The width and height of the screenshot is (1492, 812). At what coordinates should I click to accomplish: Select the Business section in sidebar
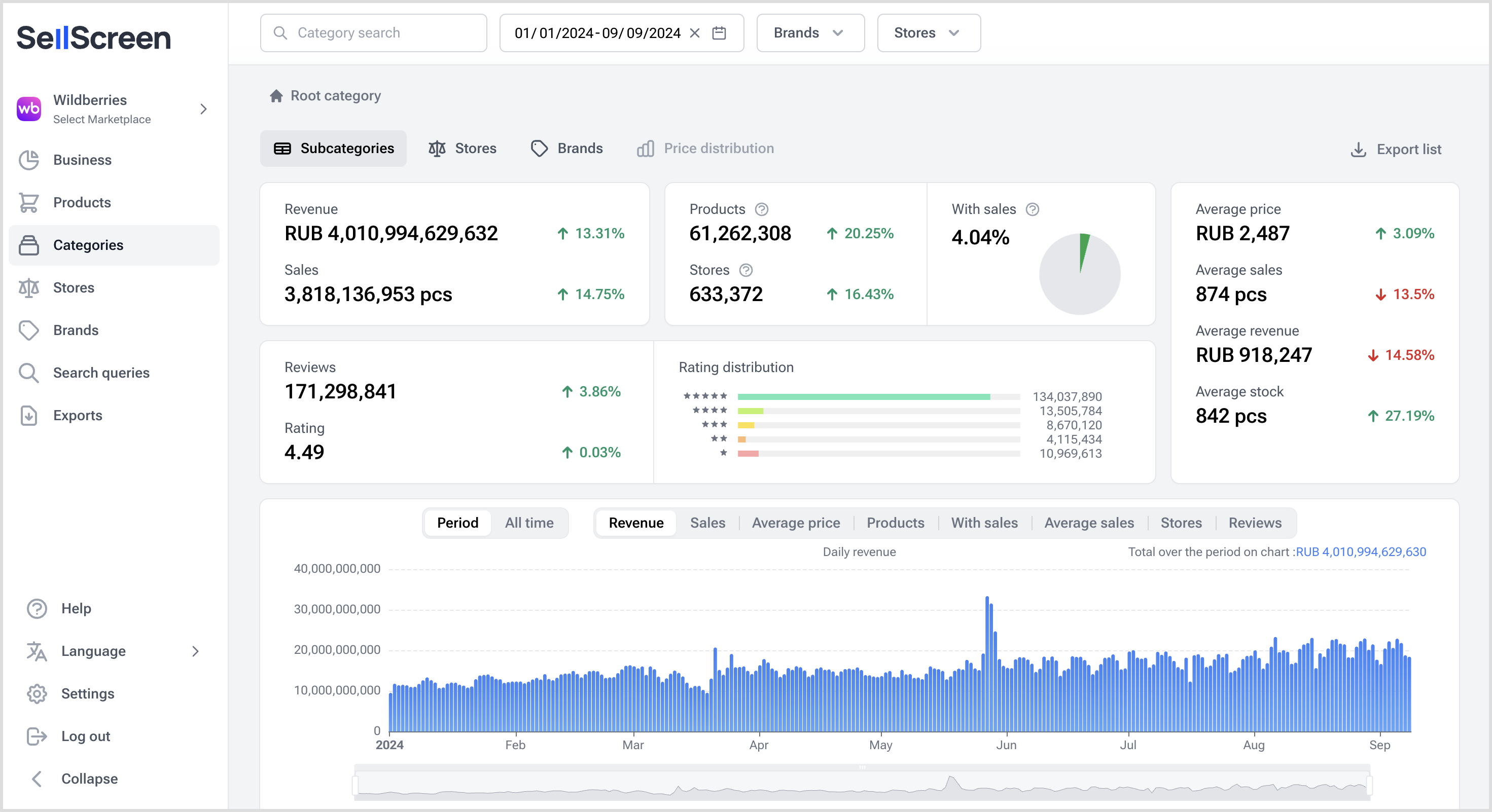click(82, 160)
